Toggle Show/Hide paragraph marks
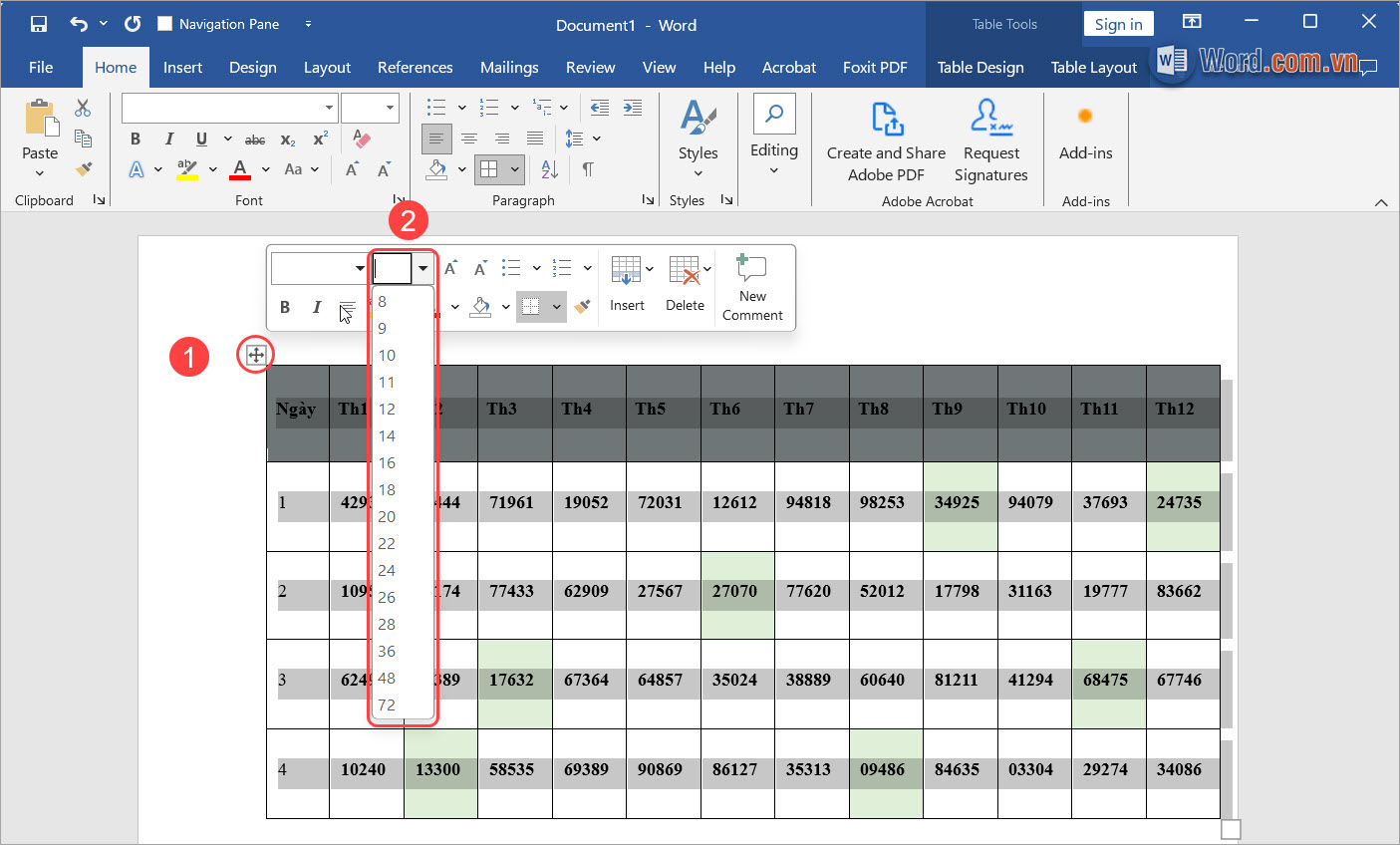1400x845 pixels. (588, 170)
